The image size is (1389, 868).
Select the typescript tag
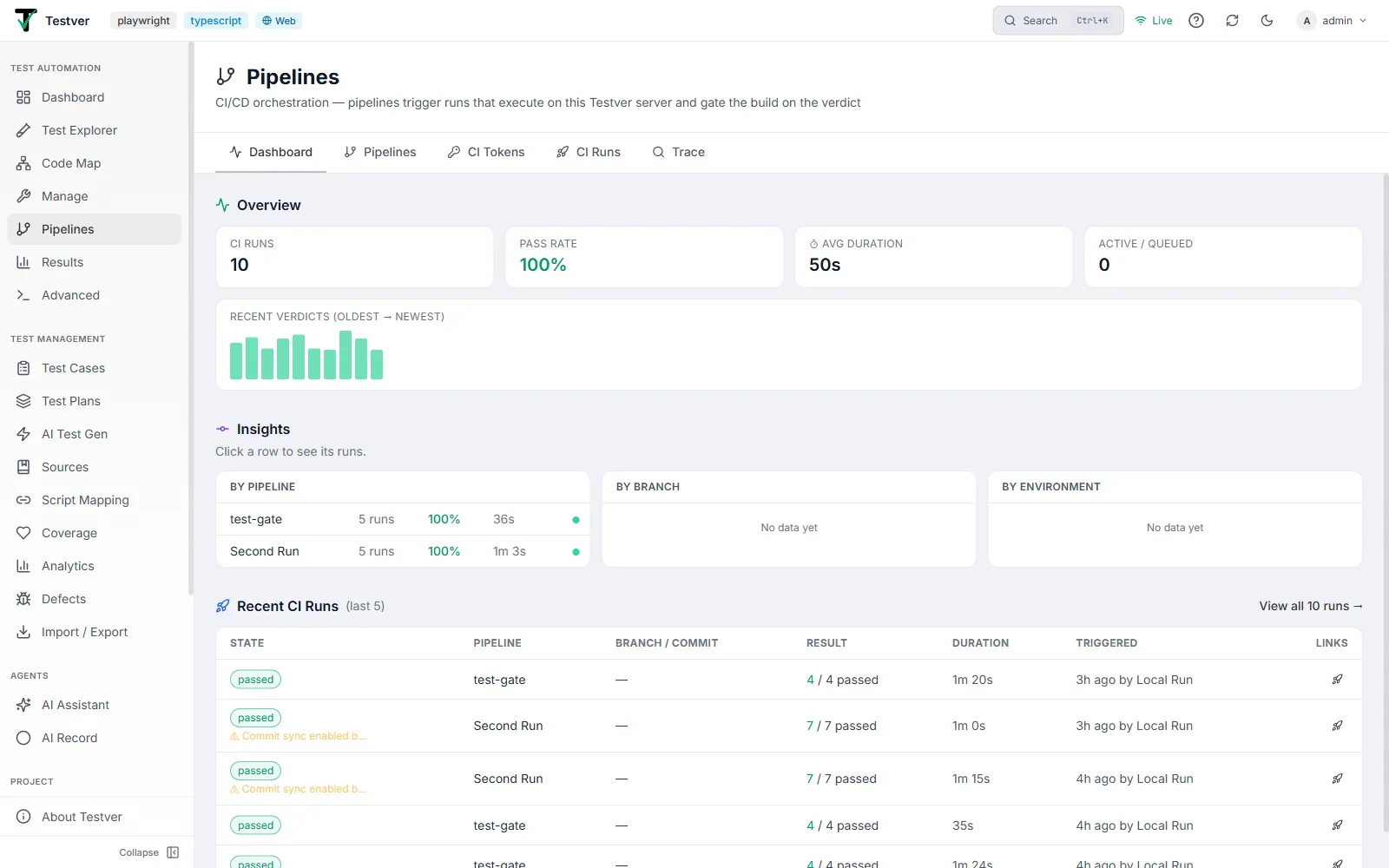point(215,21)
